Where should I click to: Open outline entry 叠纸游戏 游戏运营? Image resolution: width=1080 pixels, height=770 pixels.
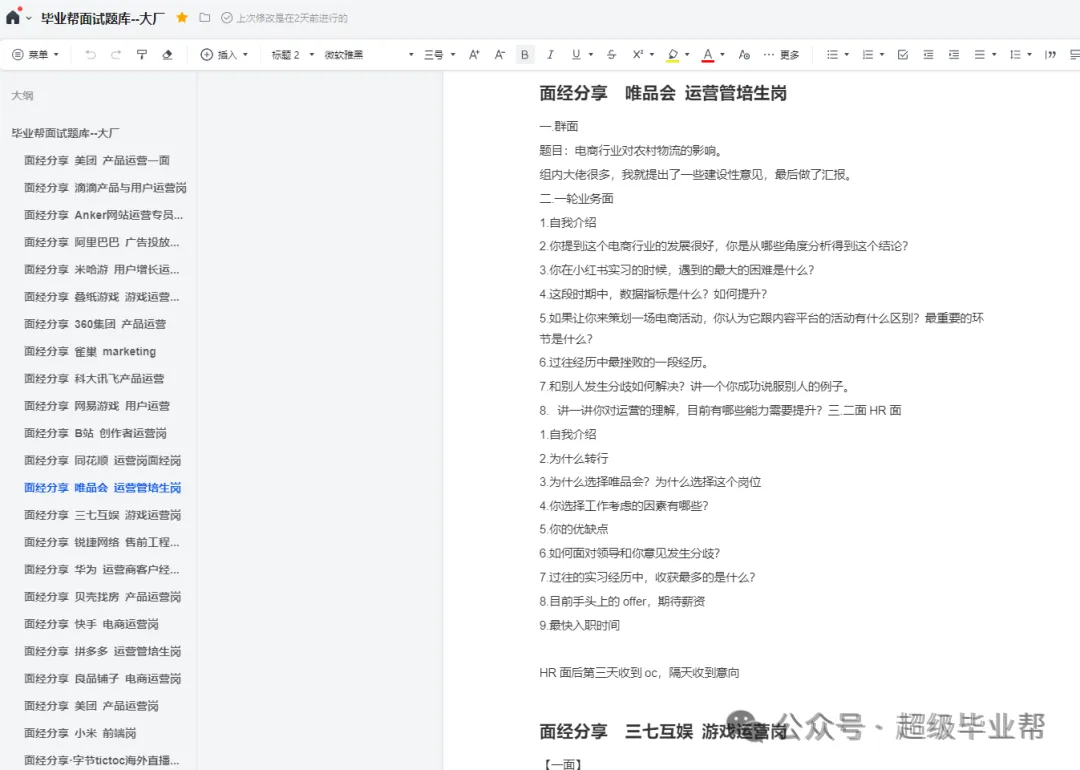click(x=102, y=297)
